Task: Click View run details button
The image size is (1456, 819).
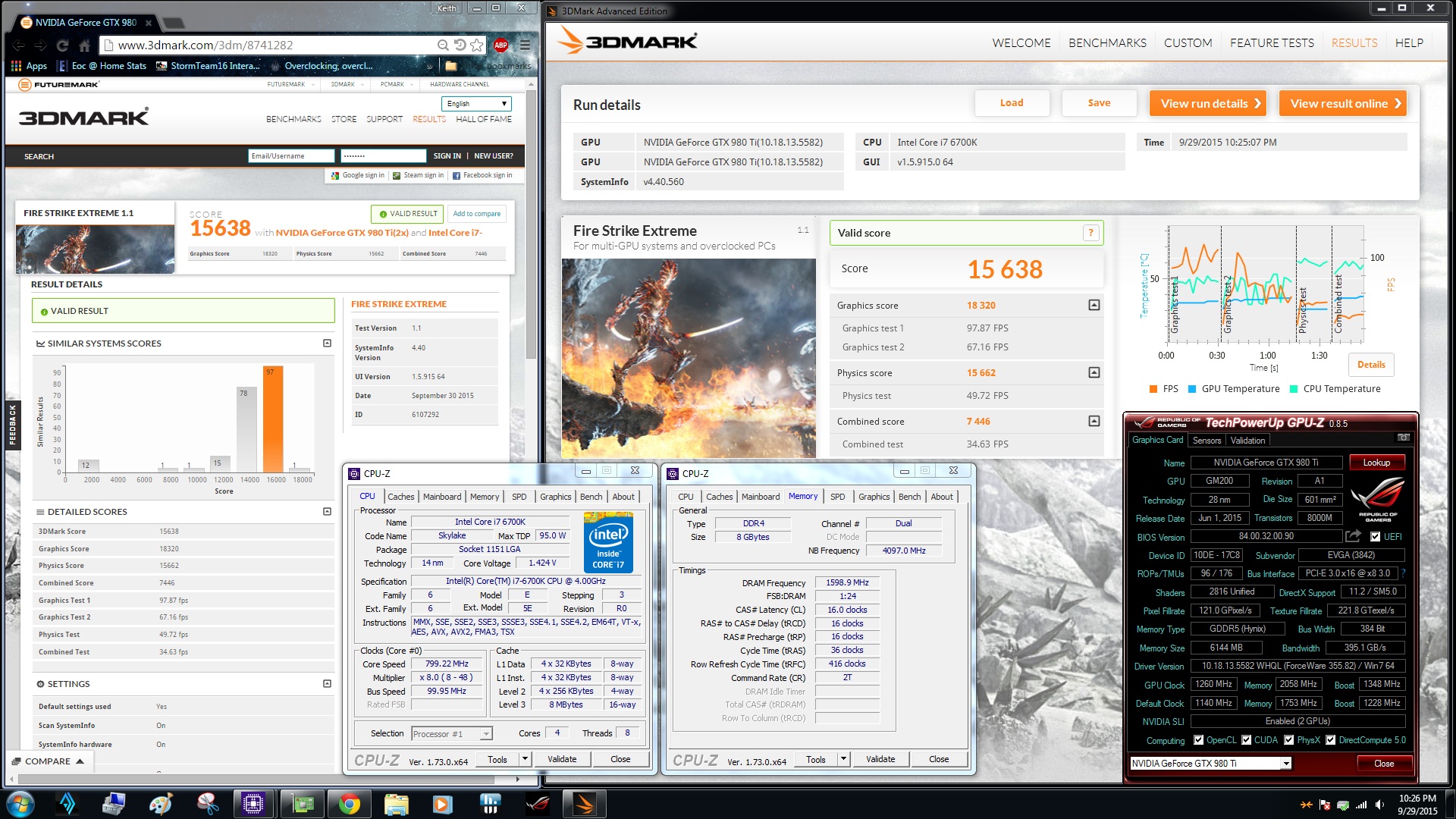Action: [x=1208, y=104]
